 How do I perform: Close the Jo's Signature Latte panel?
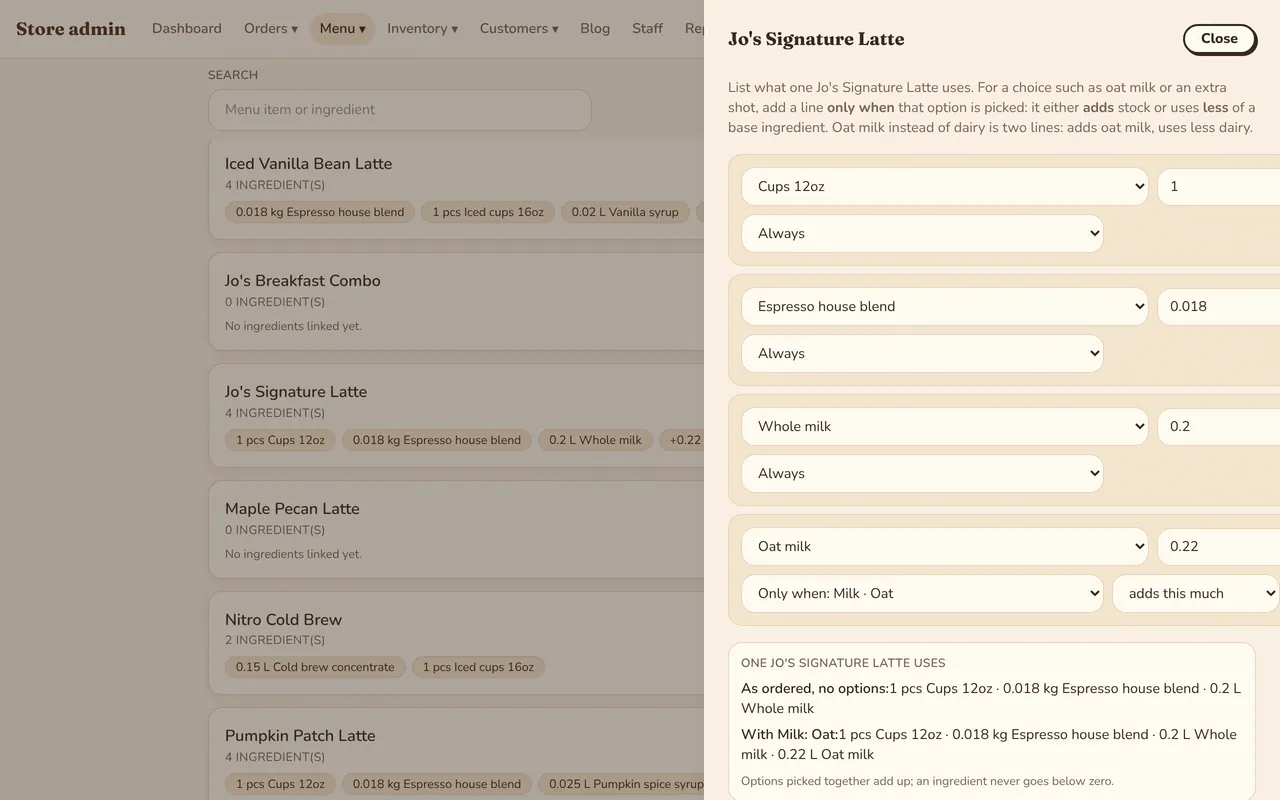click(x=1219, y=39)
